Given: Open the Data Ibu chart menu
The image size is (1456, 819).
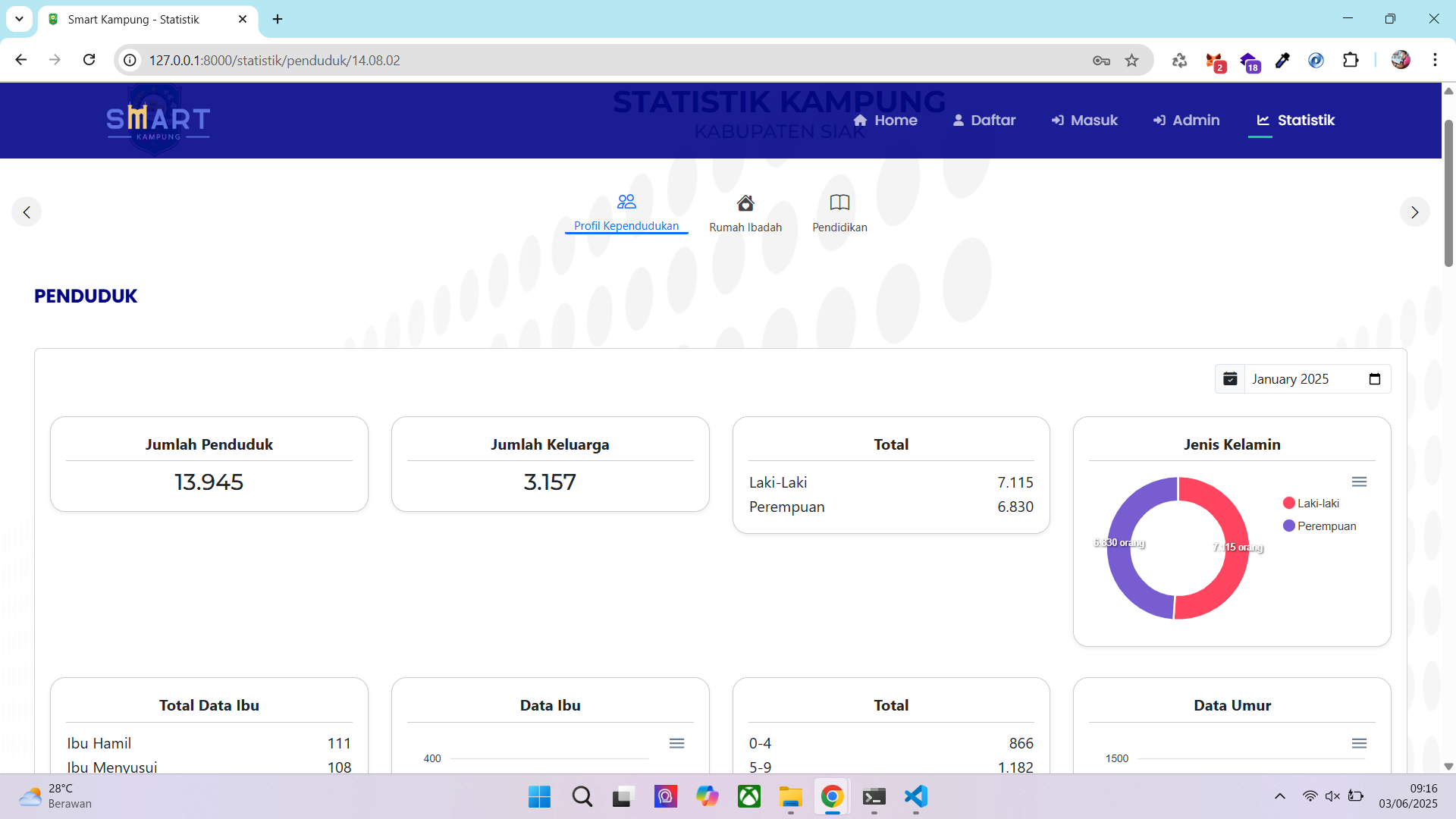Looking at the screenshot, I should point(676,743).
